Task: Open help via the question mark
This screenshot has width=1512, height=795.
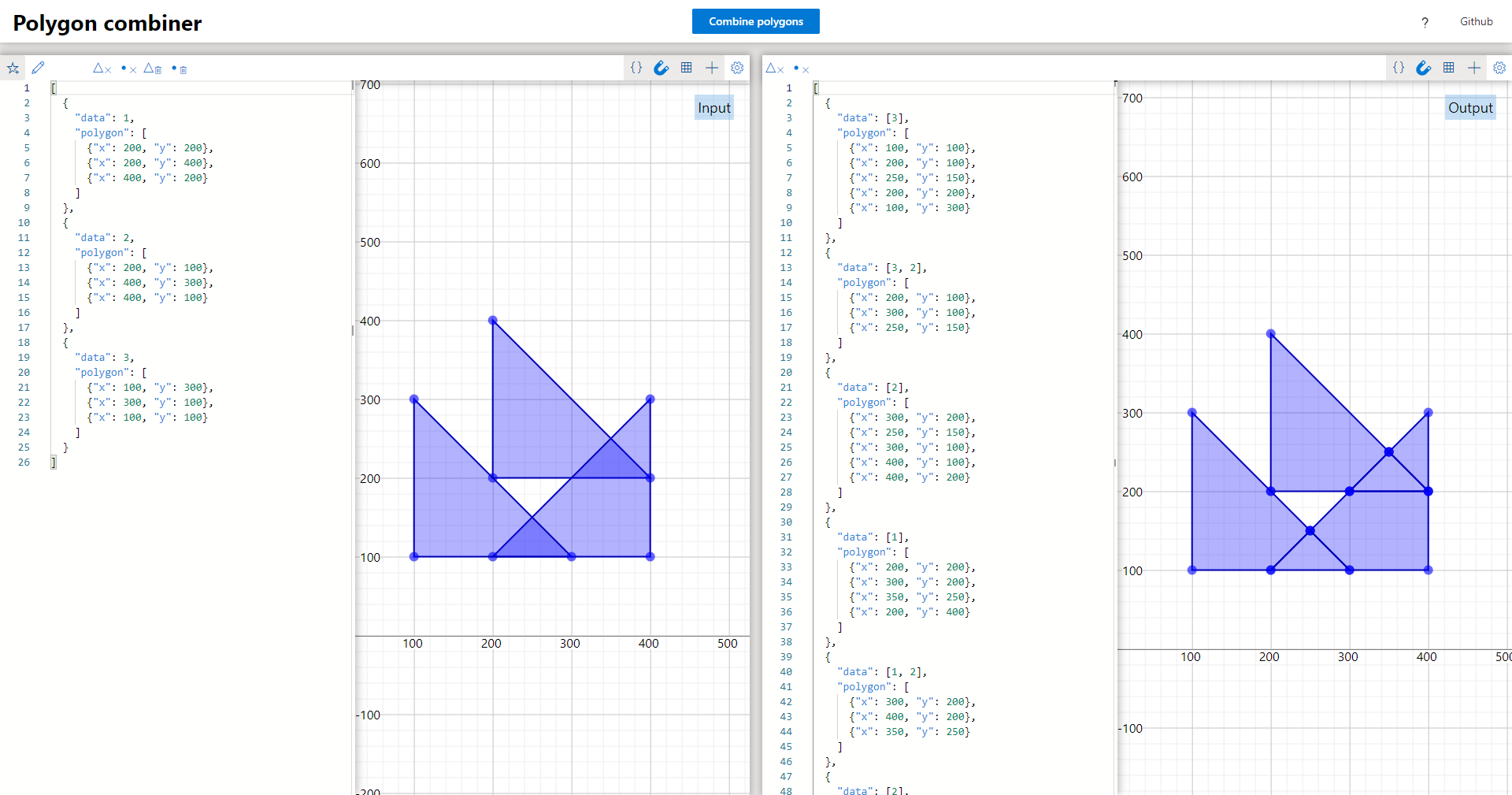Action: click(1425, 22)
